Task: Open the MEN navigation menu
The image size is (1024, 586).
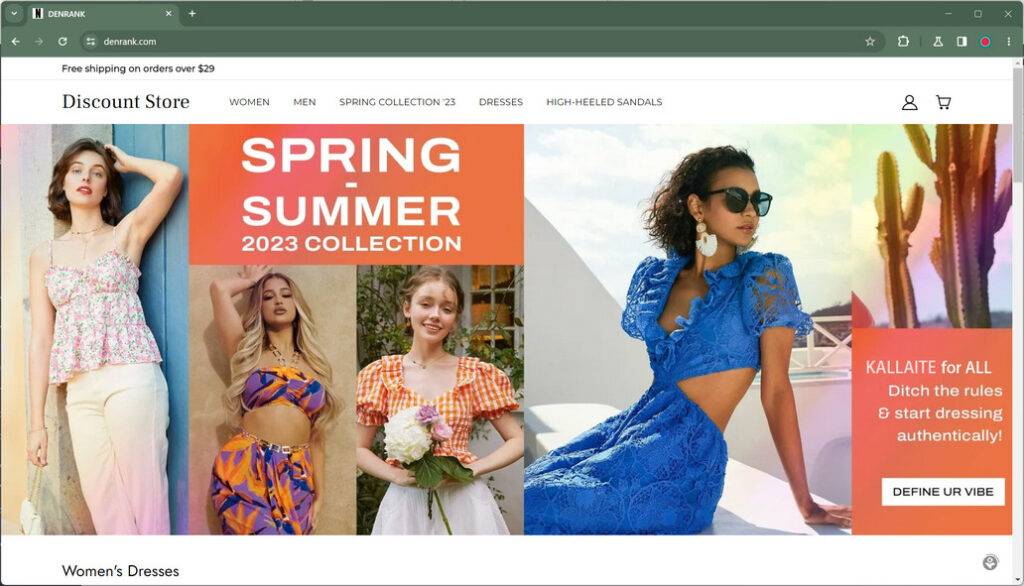Action: (x=304, y=102)
